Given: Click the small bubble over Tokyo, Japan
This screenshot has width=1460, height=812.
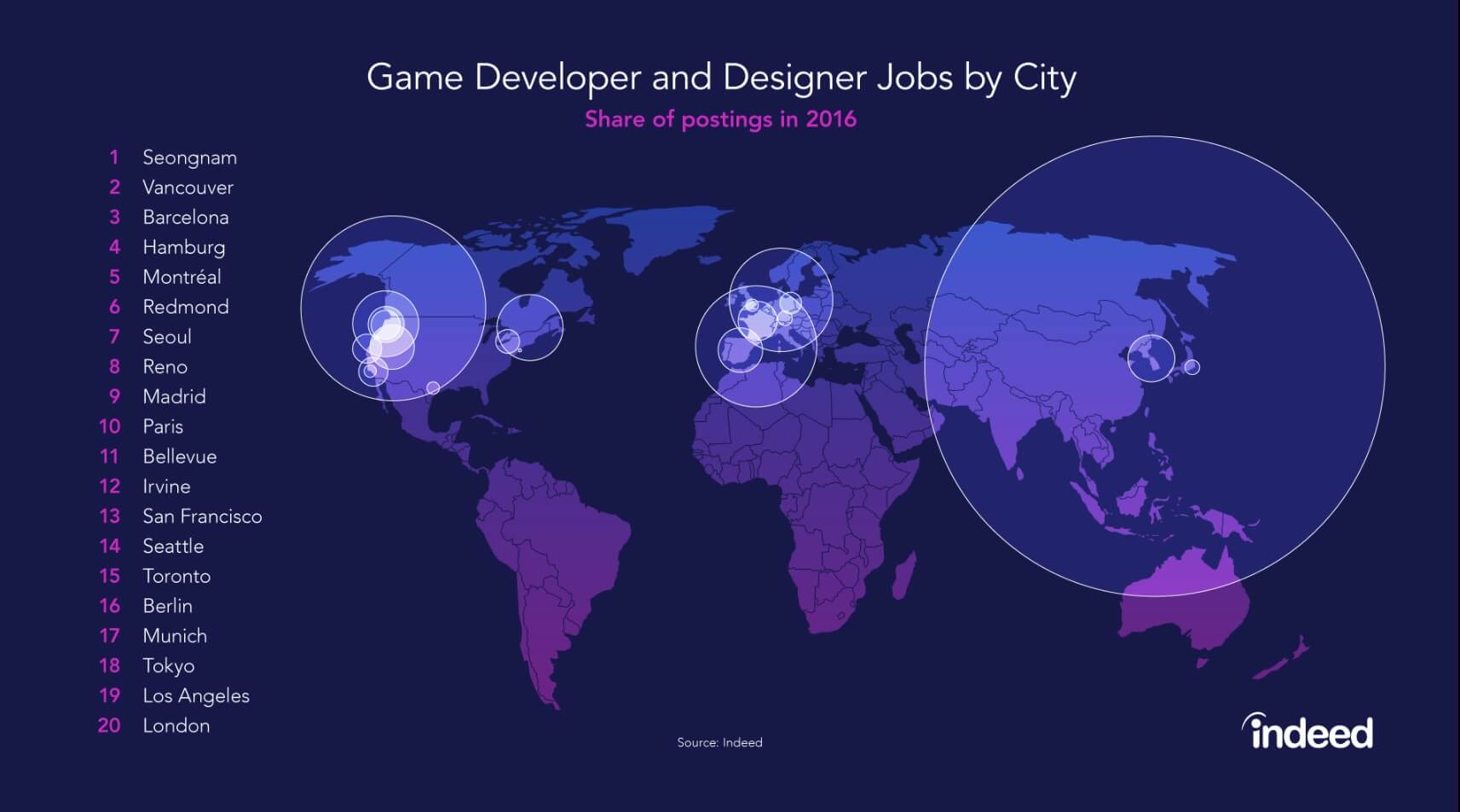Looking at the screenshot, I should [1192, 367].
